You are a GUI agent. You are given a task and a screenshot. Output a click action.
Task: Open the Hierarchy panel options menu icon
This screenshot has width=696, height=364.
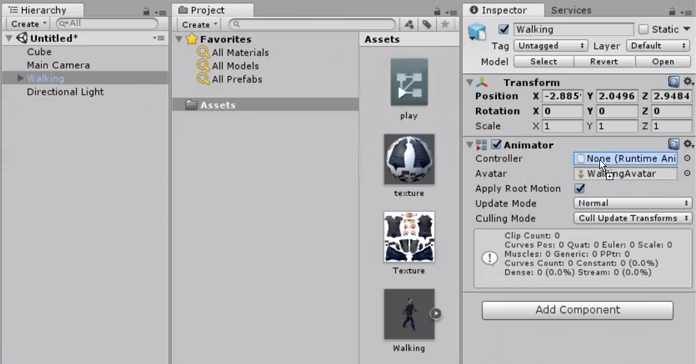160,12
